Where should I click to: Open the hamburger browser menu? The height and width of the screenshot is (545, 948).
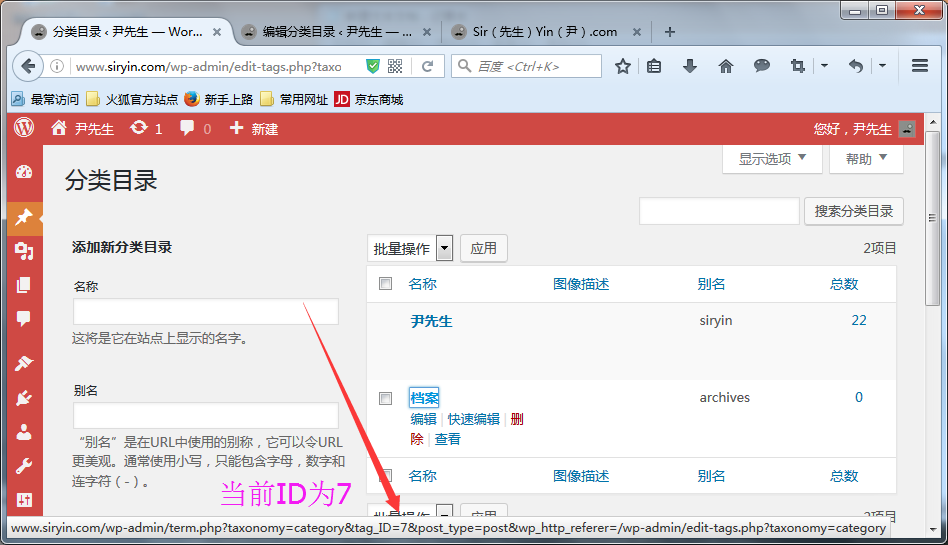[920, 66]
